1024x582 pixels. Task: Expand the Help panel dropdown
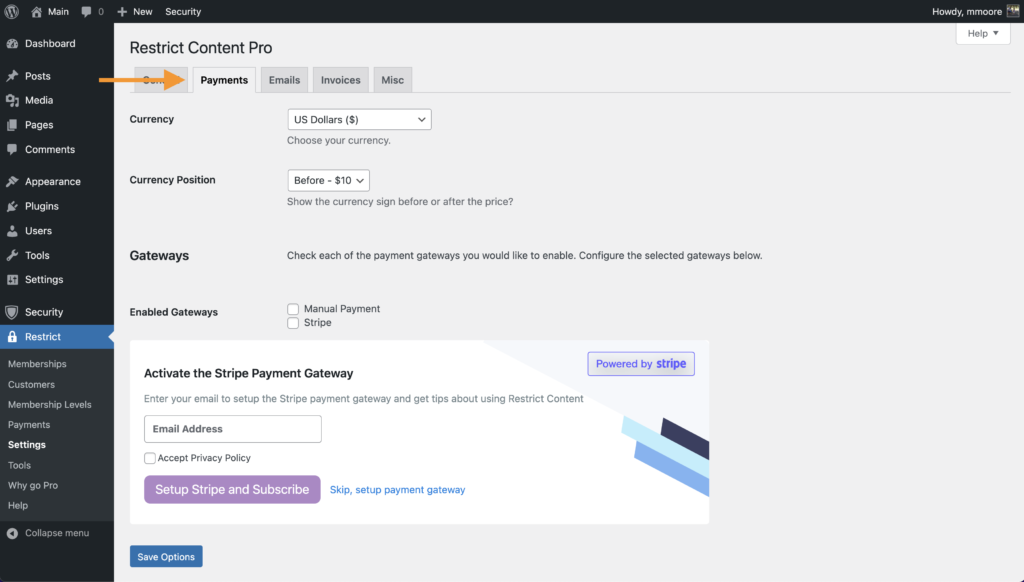click(x=983, y=33)
